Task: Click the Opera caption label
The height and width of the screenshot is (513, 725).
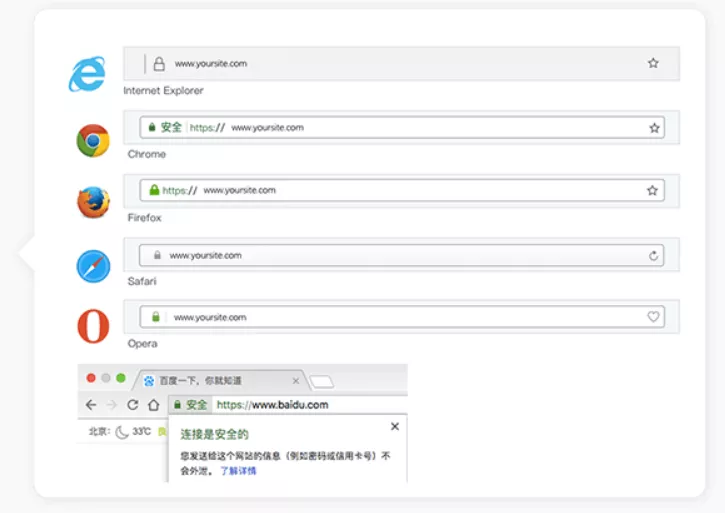Action: pos(142,344)
